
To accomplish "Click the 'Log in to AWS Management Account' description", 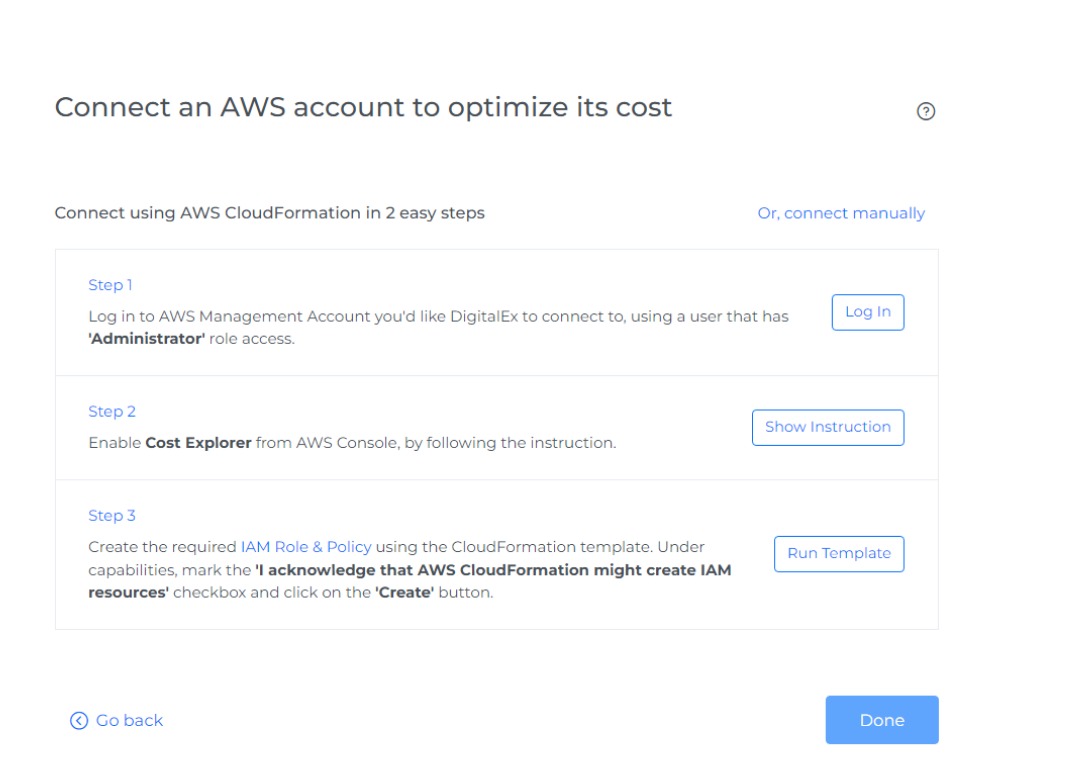I will pos(438,316).
